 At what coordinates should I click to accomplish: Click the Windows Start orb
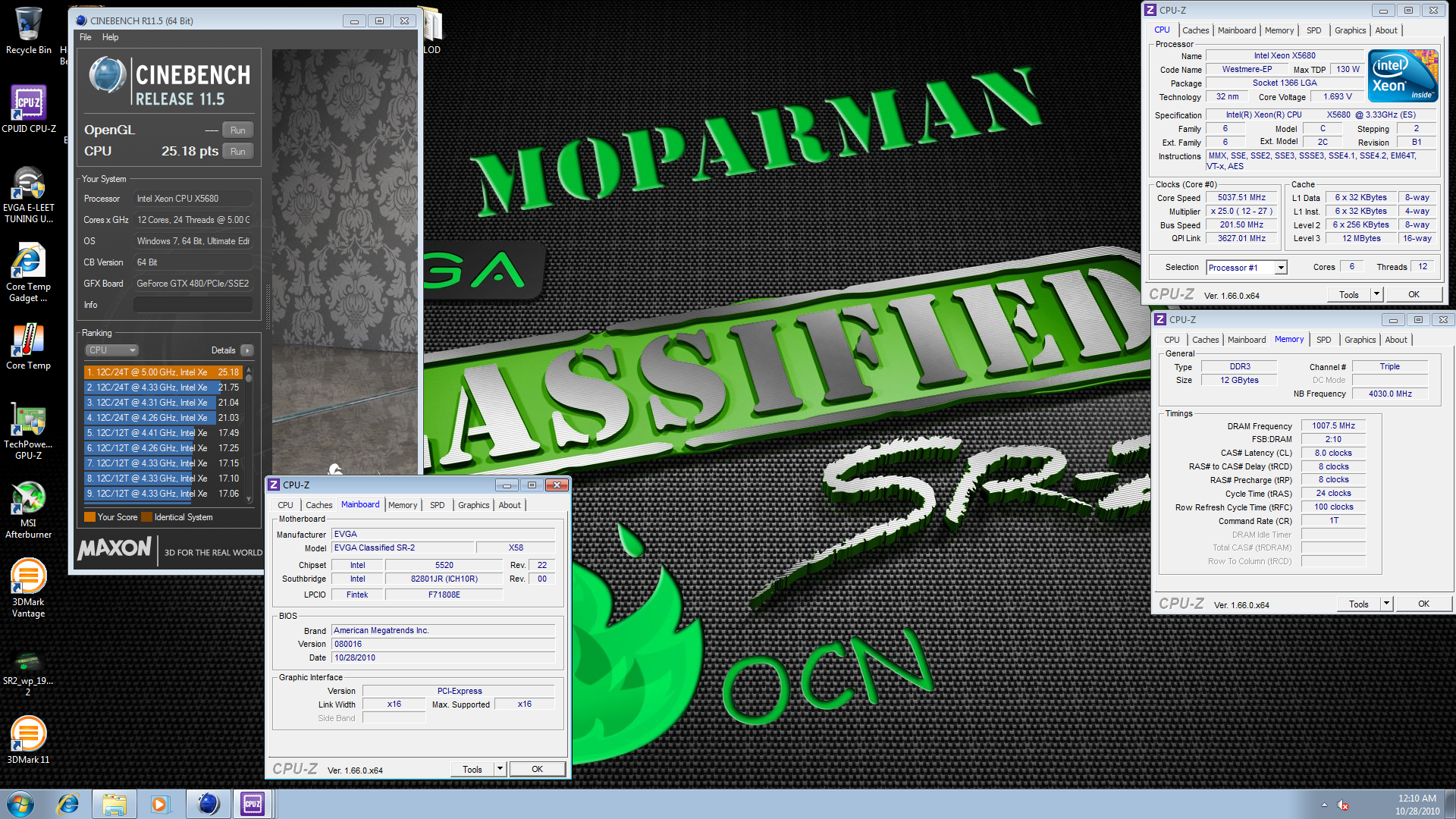[x=20, y=804]
